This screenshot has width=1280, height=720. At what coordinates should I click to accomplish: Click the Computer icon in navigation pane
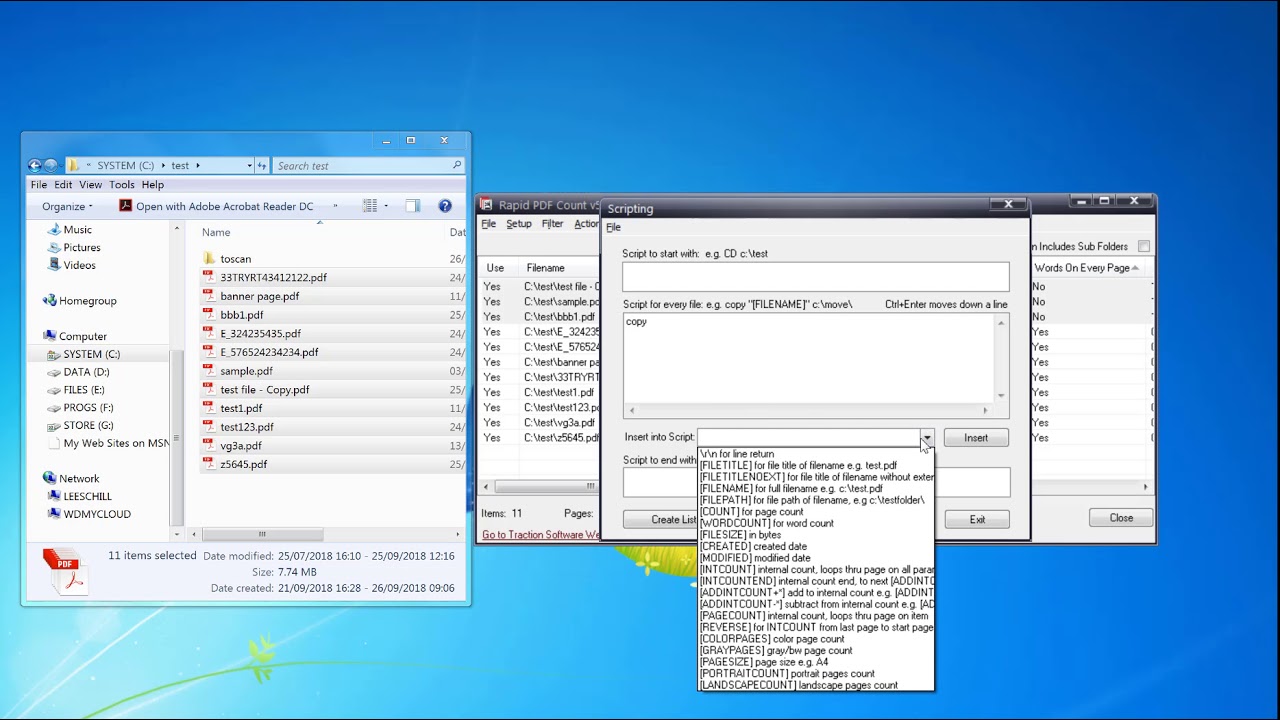(49, 336)
